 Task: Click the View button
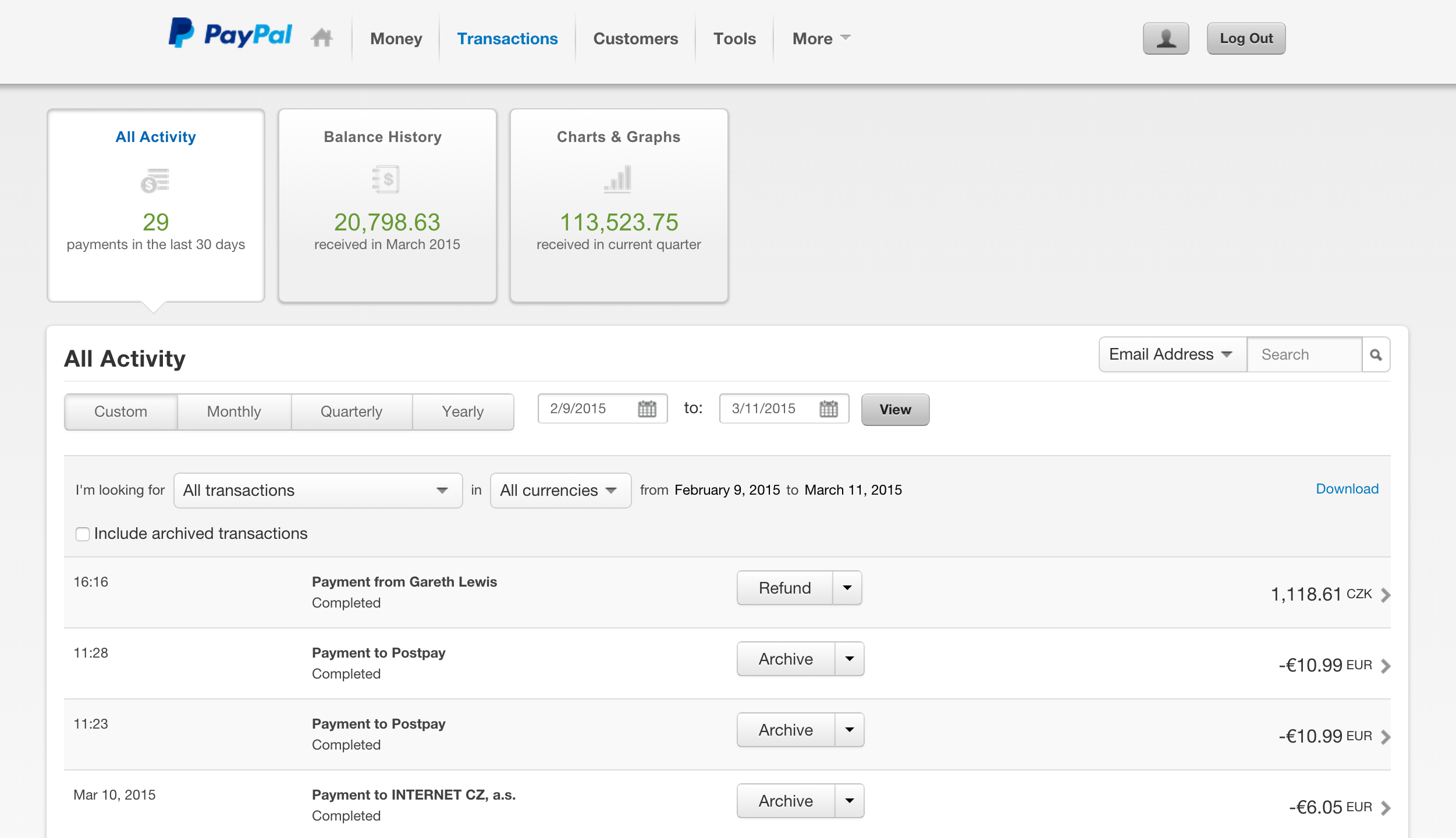point(895,410)
